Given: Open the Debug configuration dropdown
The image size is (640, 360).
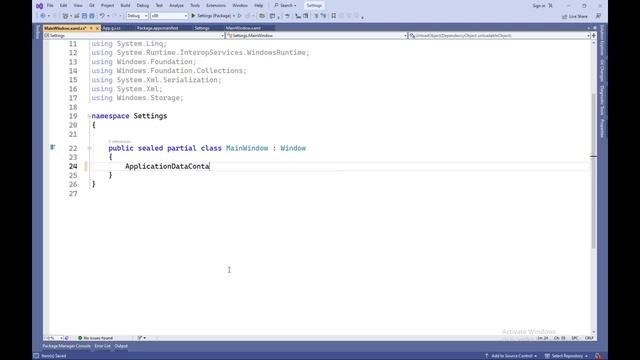Looking at the screenshot, I should coord(137,16).
